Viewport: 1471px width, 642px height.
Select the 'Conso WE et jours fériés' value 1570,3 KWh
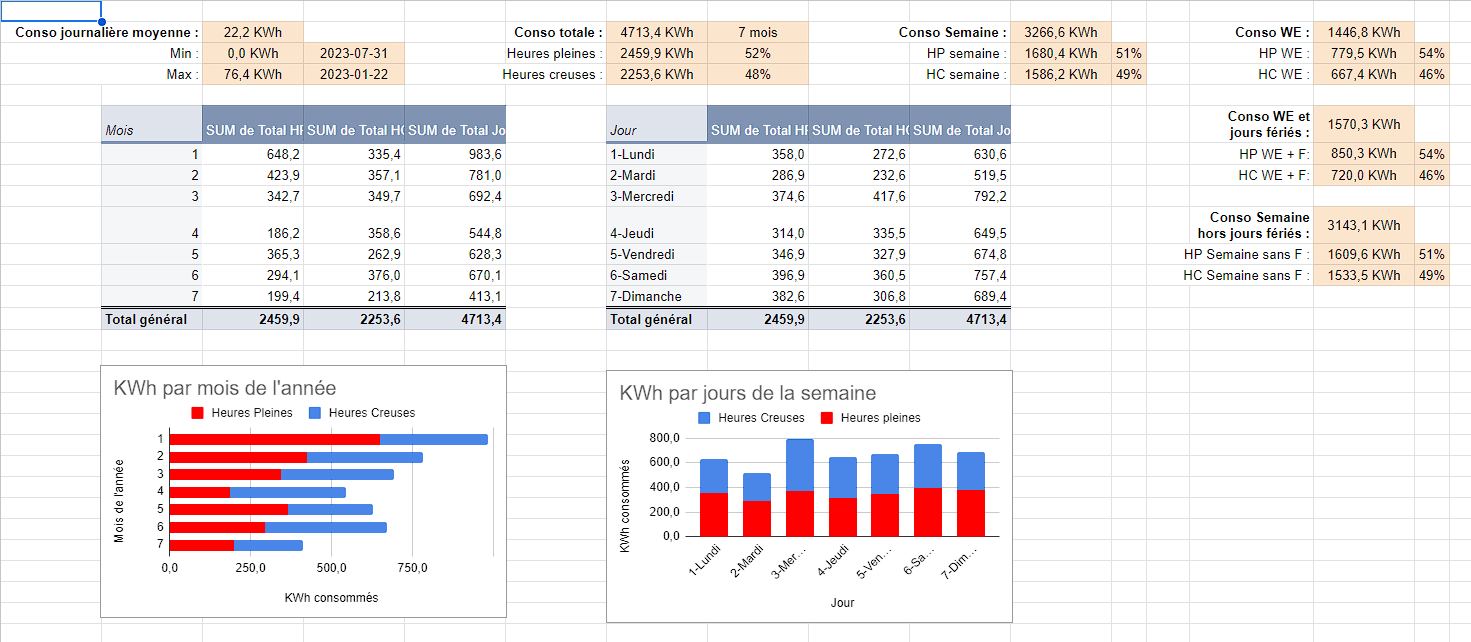click(1363, 125)
